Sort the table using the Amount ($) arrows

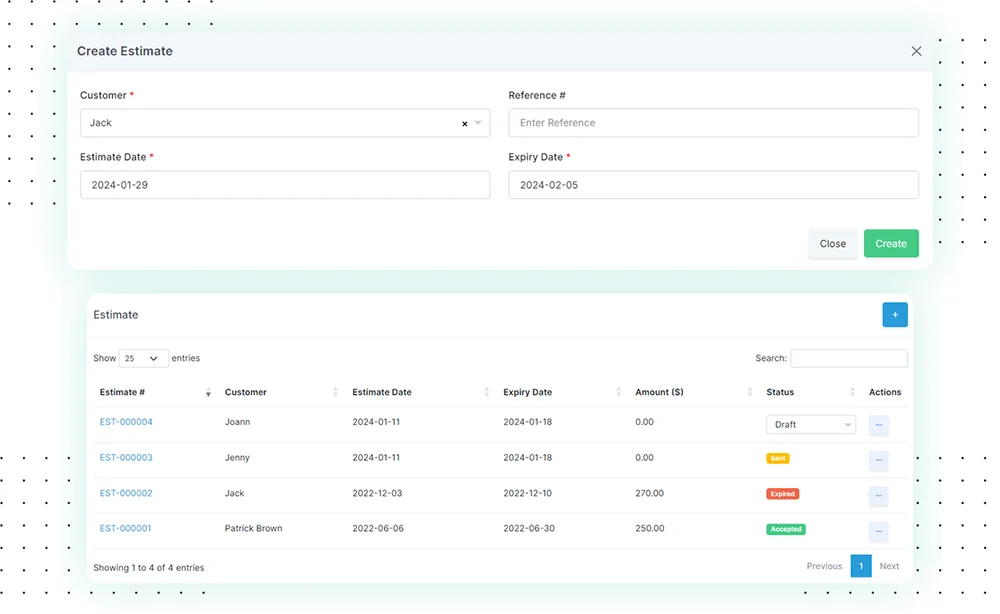[x=750, y=392]
